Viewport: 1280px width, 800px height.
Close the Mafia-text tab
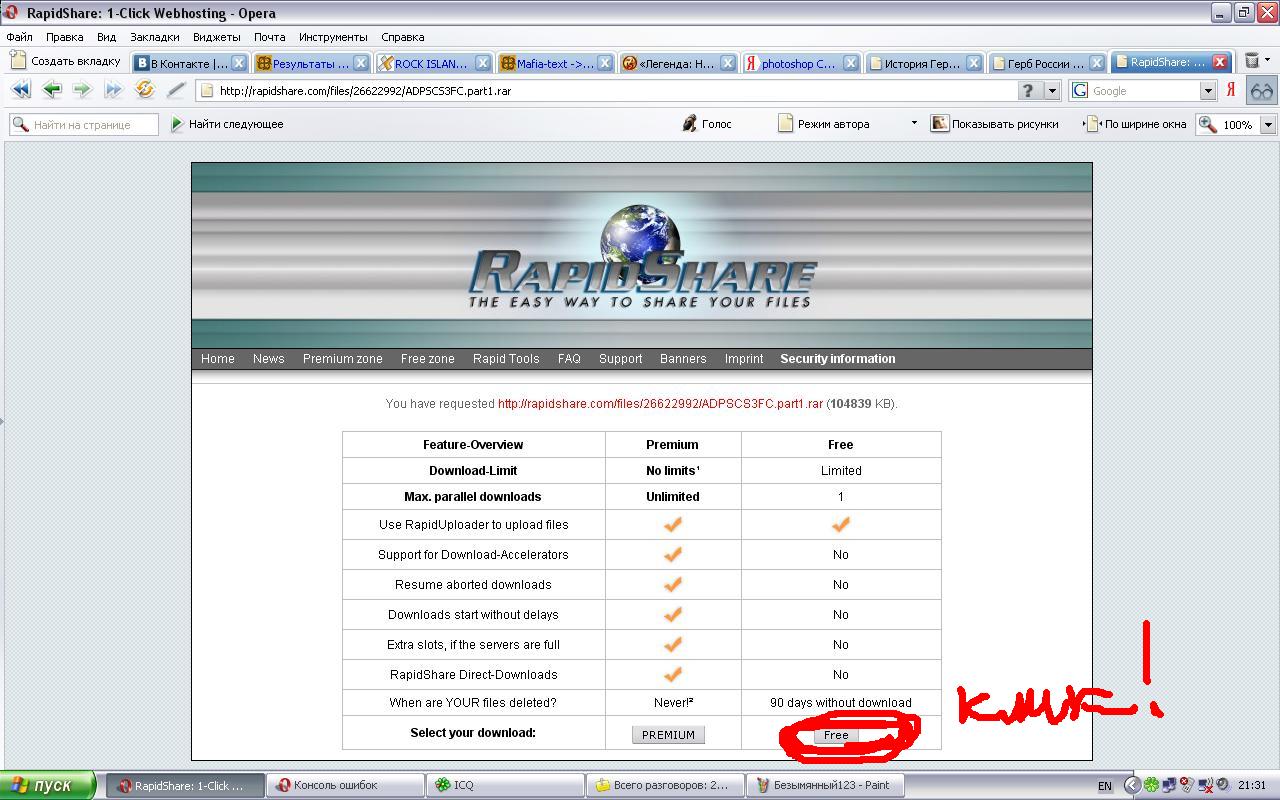(x=605, y=62)
